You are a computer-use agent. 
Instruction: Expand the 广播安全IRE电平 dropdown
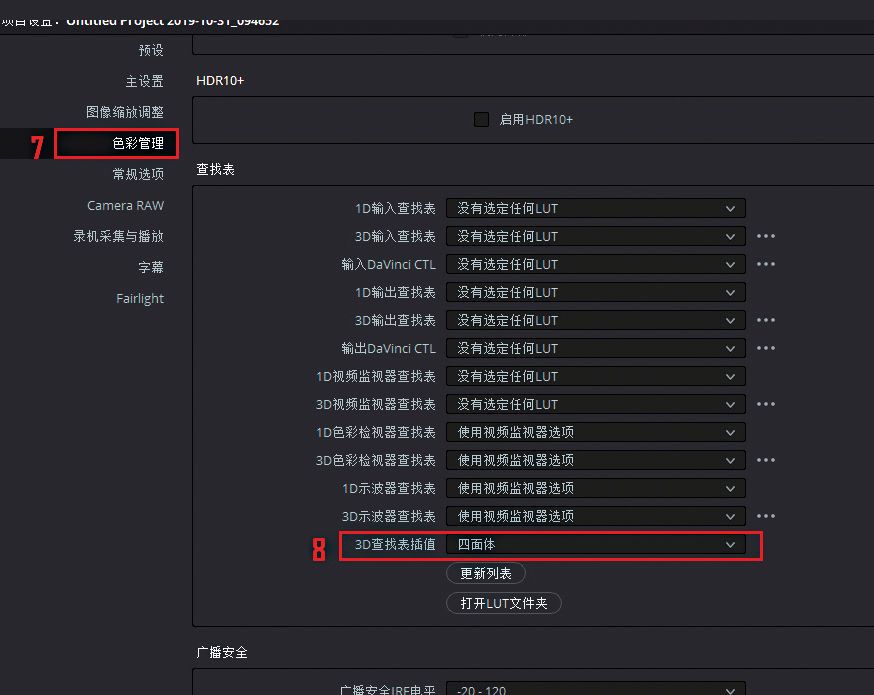(x=595, y=688)
